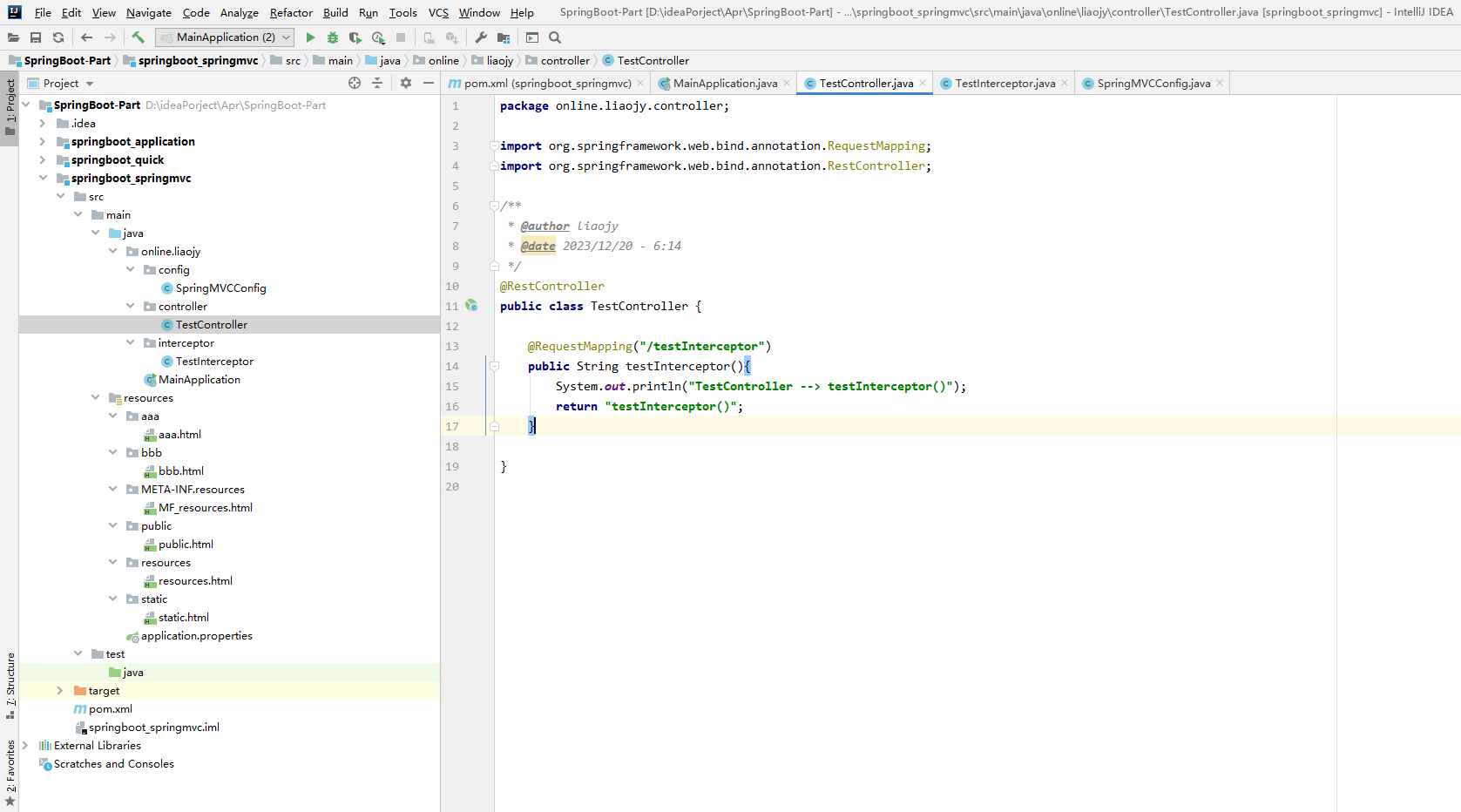Toggle the 7: Structure tool window stripe

coord(10,686)
